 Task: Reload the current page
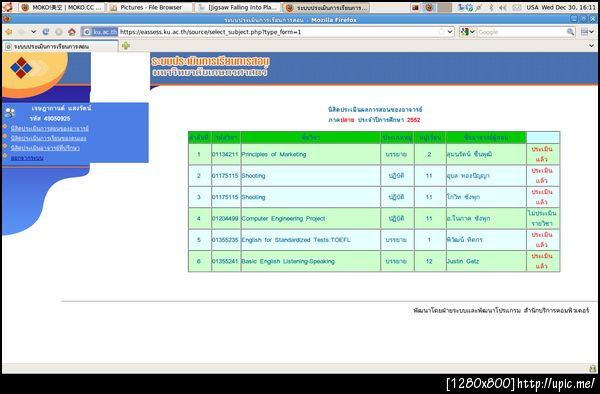click(46, 32)
